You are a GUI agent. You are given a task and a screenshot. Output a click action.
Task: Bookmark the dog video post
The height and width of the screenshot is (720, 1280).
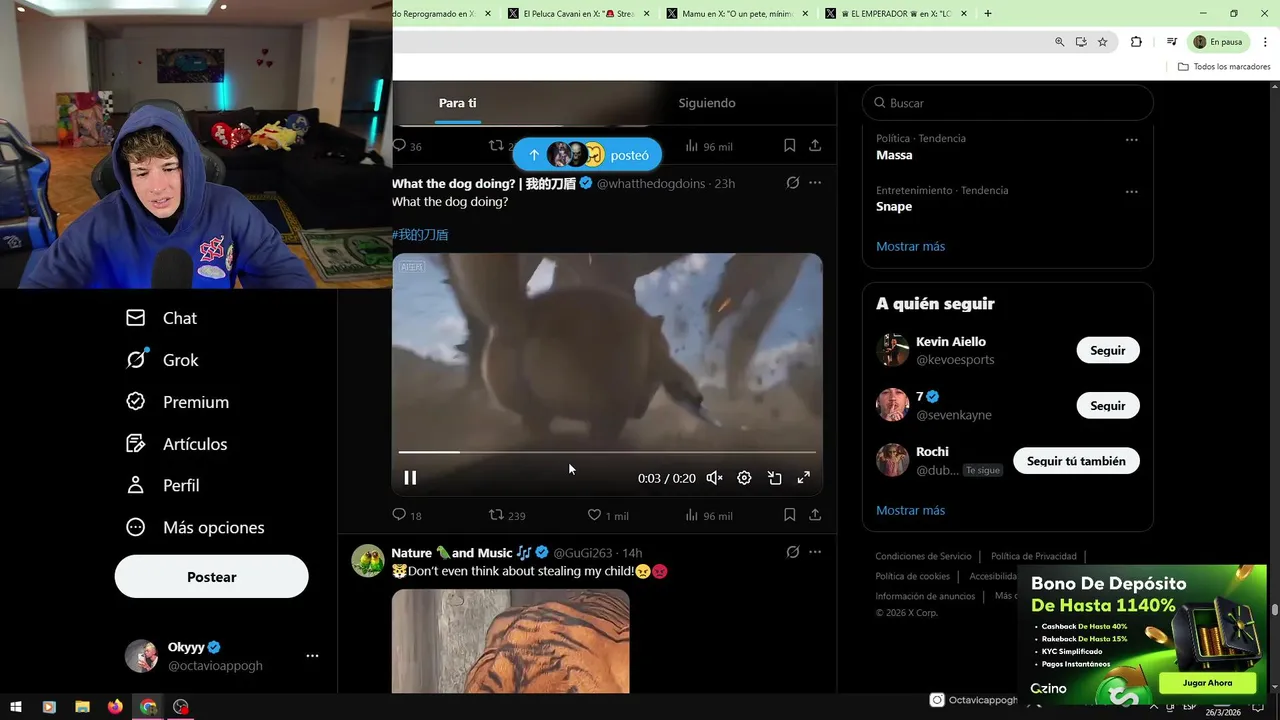pos(789,515)
